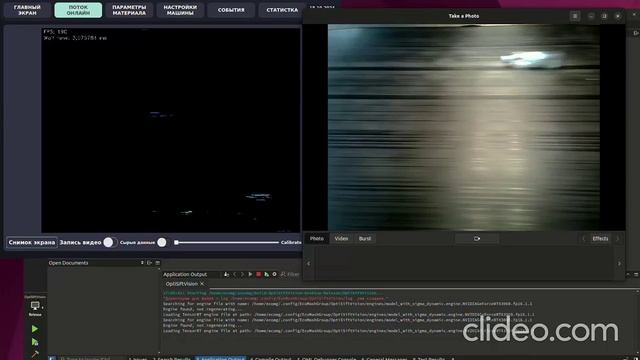Stop the running application (red square)
Viewport: 640px width, 360px height.
point(258,274)
